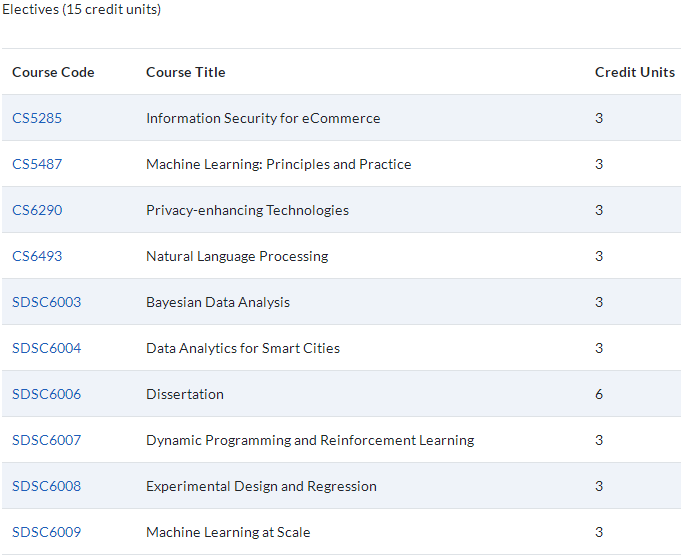Open the CS5285 course link
This screenshot has width=681, height=555.
(x=37, y=118)
